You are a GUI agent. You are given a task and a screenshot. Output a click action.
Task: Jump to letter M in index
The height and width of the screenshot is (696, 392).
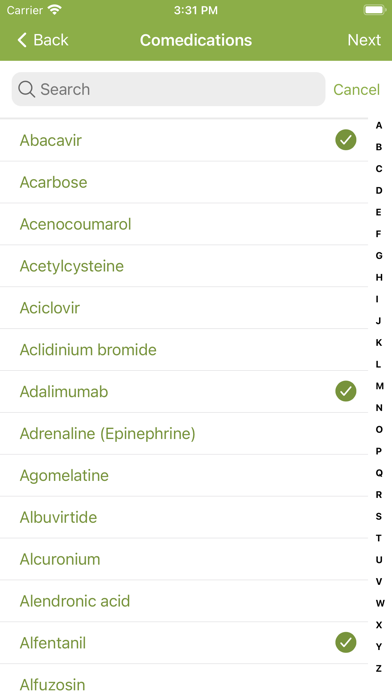379,386
